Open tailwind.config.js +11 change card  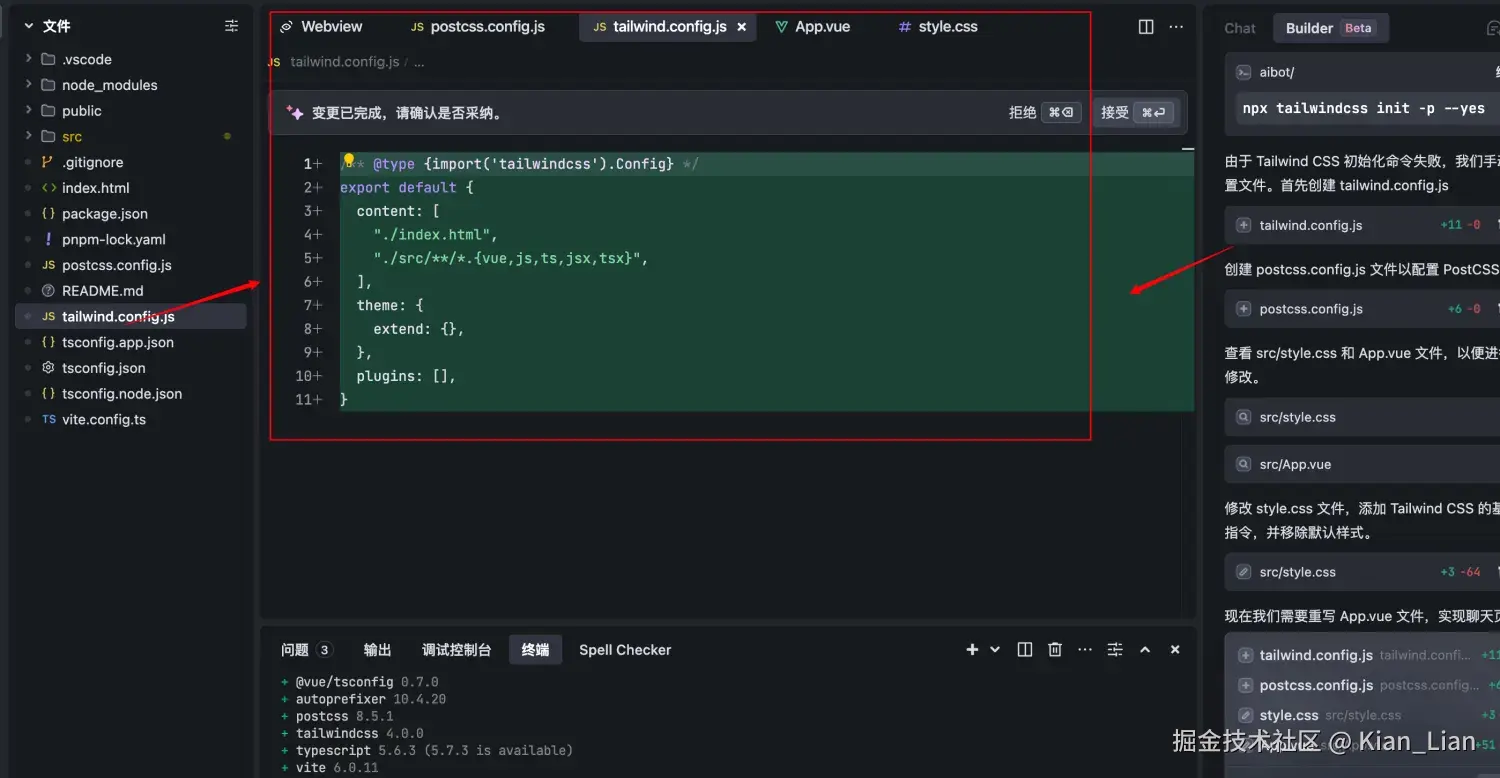click(1362, 225)
